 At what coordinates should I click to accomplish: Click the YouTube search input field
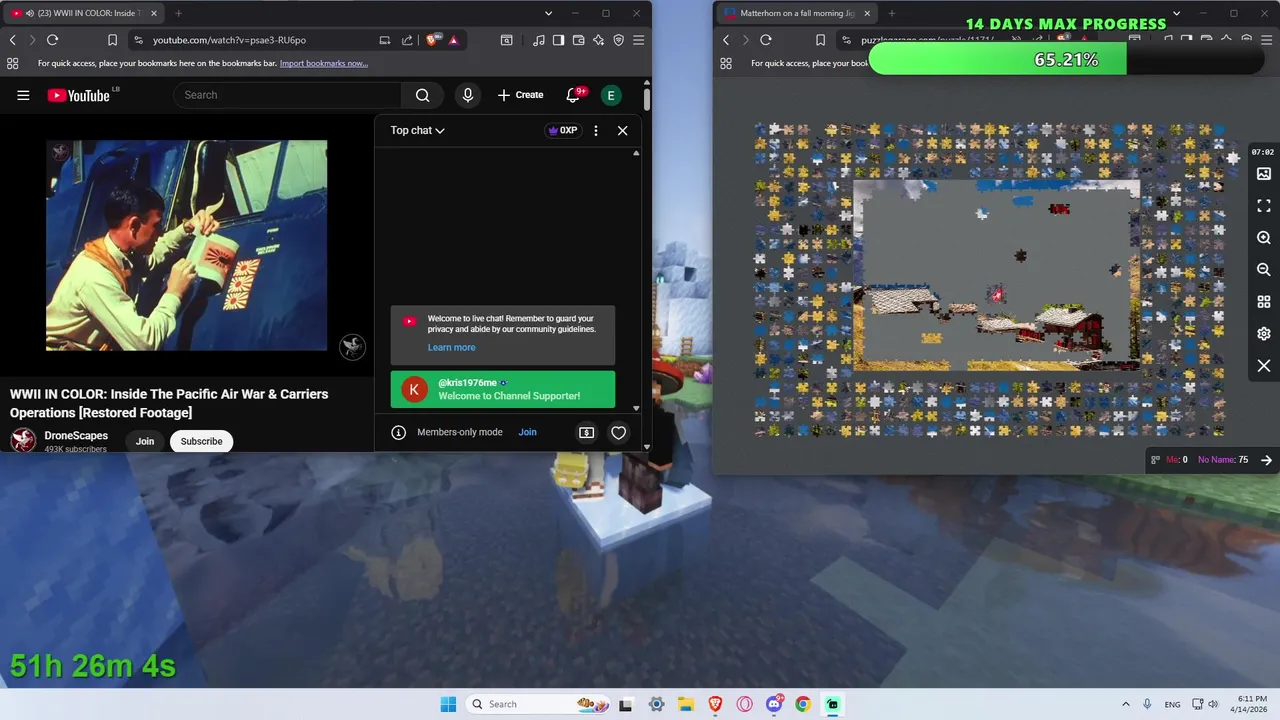tap(288, 95)
